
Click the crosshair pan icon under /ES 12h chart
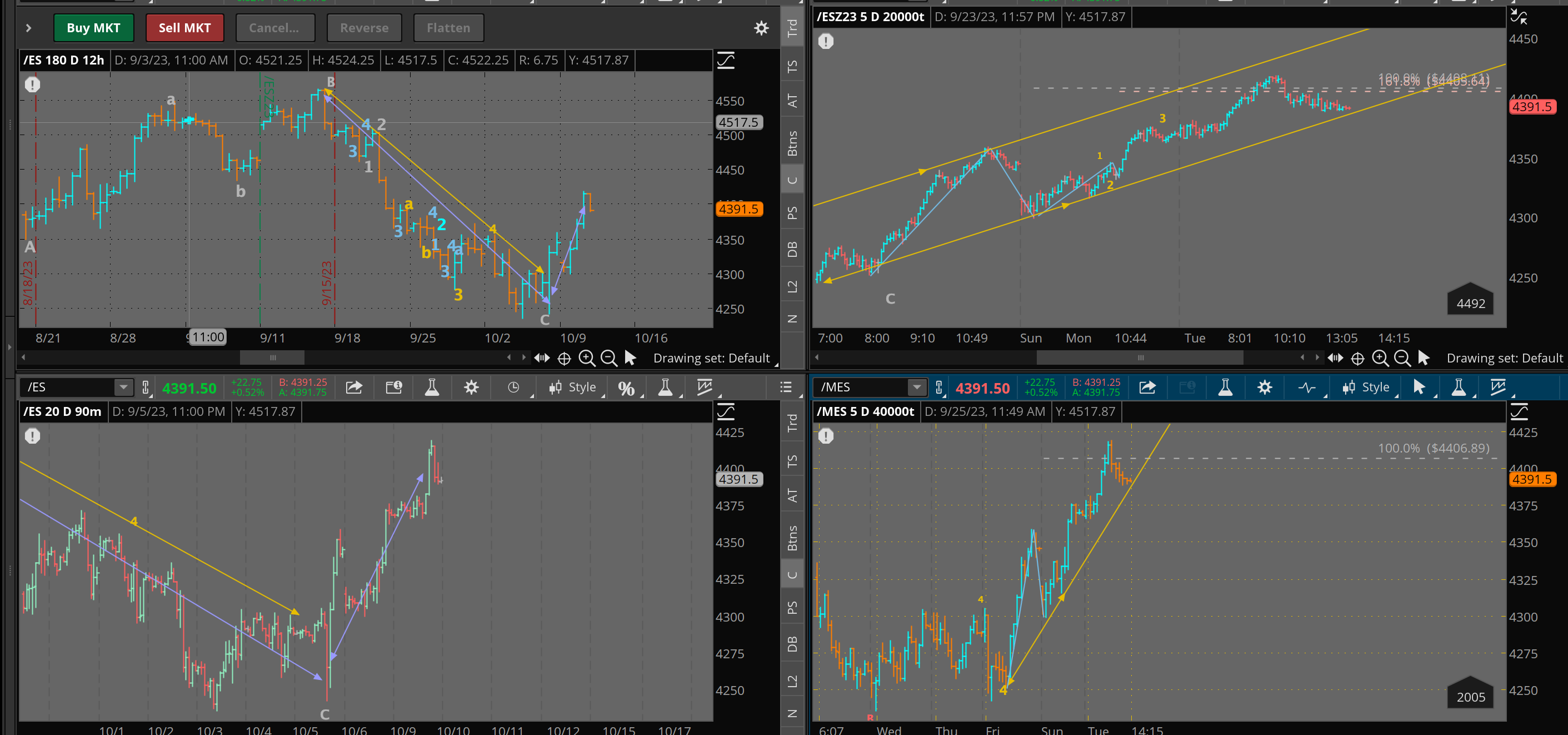click(x=565, y=359)
